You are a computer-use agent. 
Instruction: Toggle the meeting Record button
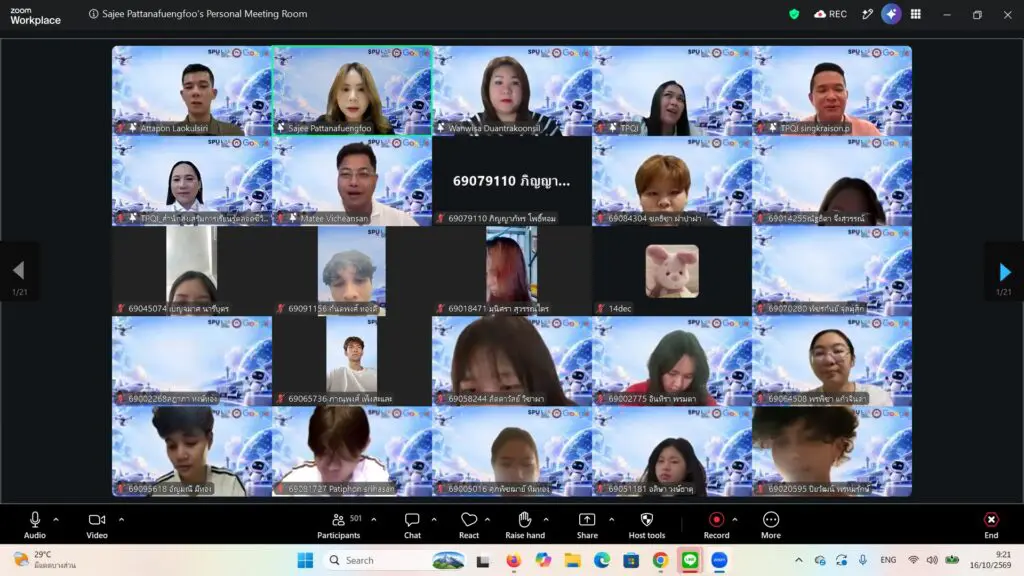click(x=716, y=525)
